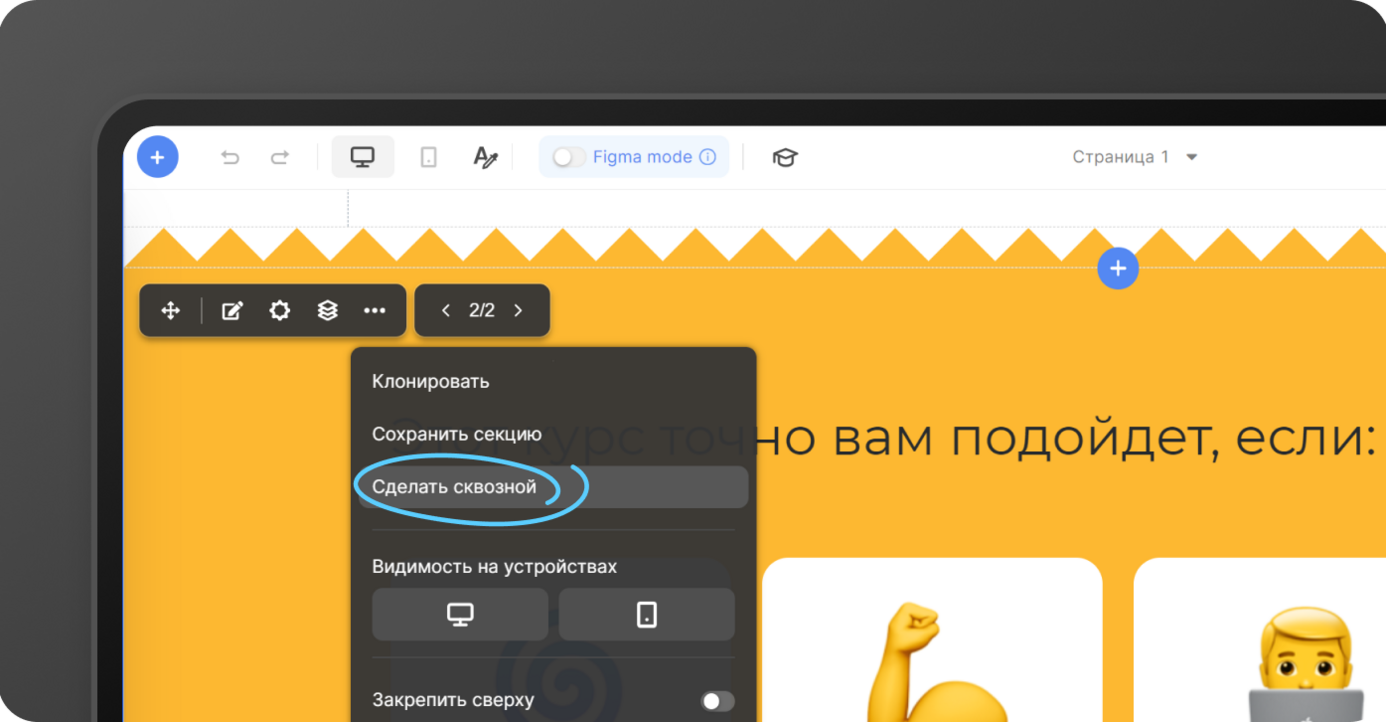Select the man with laptop emoji card
The width and height of the screenshot is (1386, 722).
click(x=1260, y=640)
